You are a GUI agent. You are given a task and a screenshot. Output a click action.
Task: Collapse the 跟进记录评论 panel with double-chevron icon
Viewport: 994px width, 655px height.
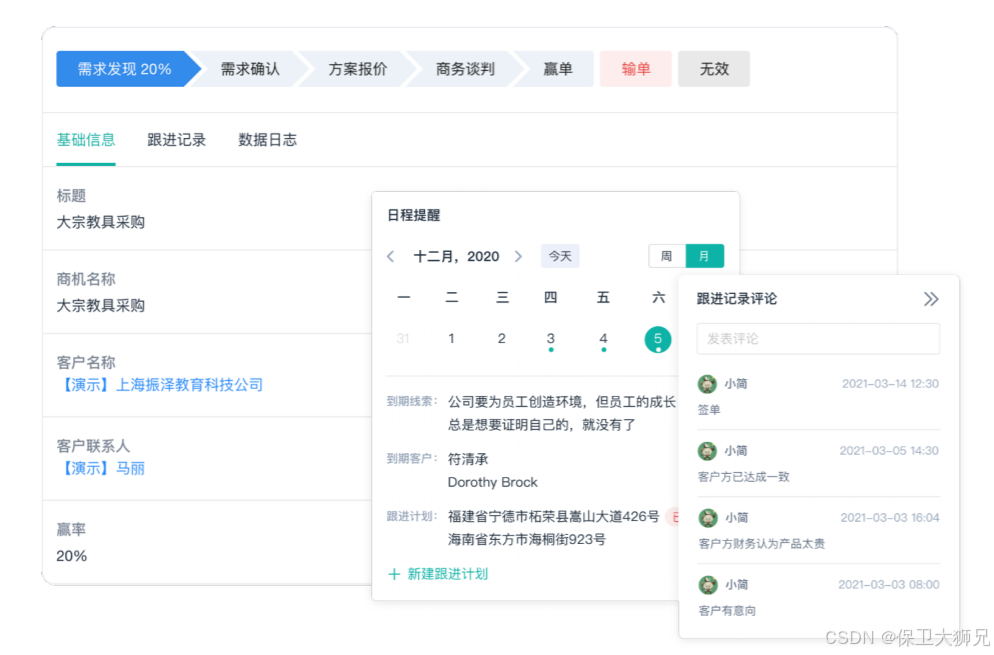931,299
